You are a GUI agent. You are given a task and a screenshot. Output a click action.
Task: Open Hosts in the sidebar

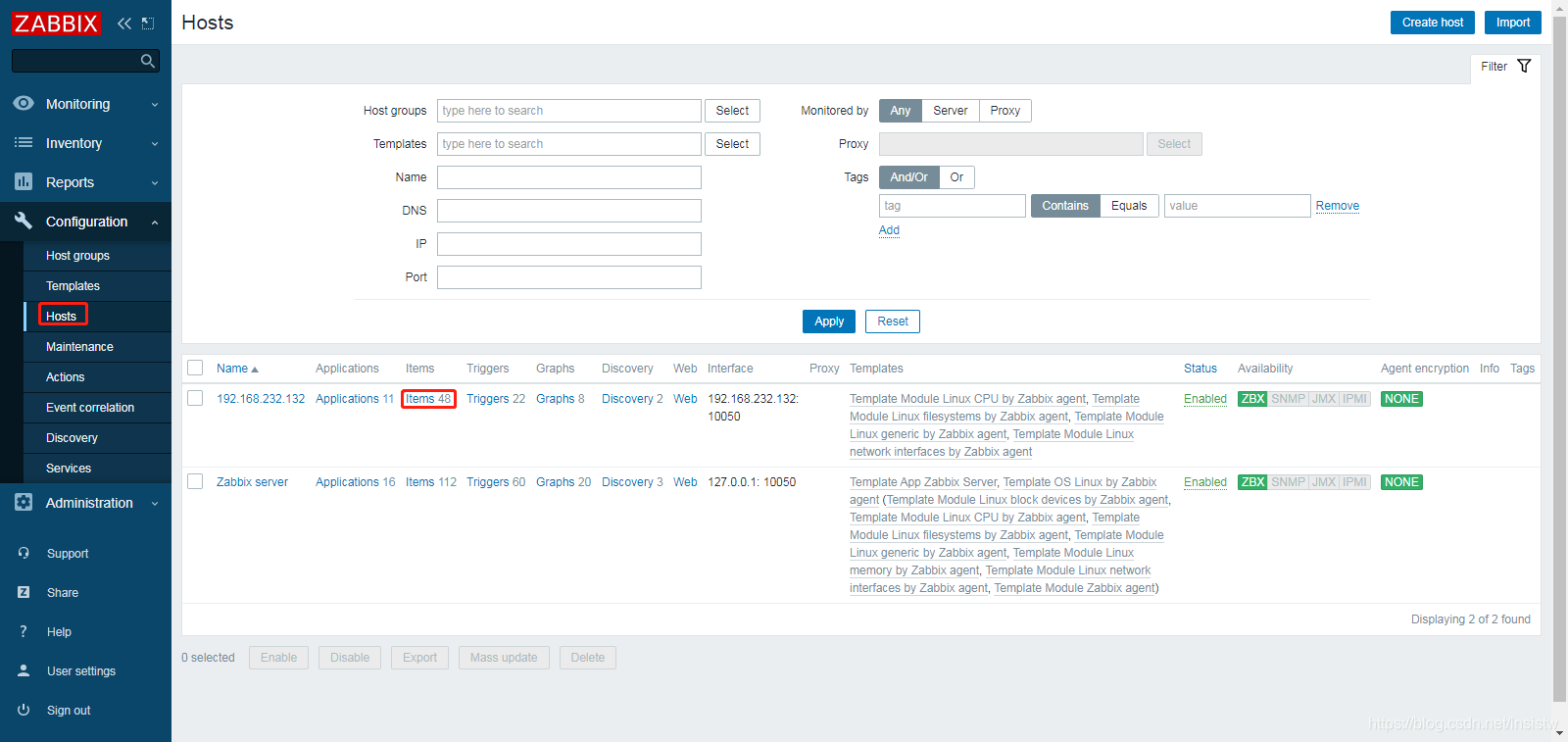(61, 316)
